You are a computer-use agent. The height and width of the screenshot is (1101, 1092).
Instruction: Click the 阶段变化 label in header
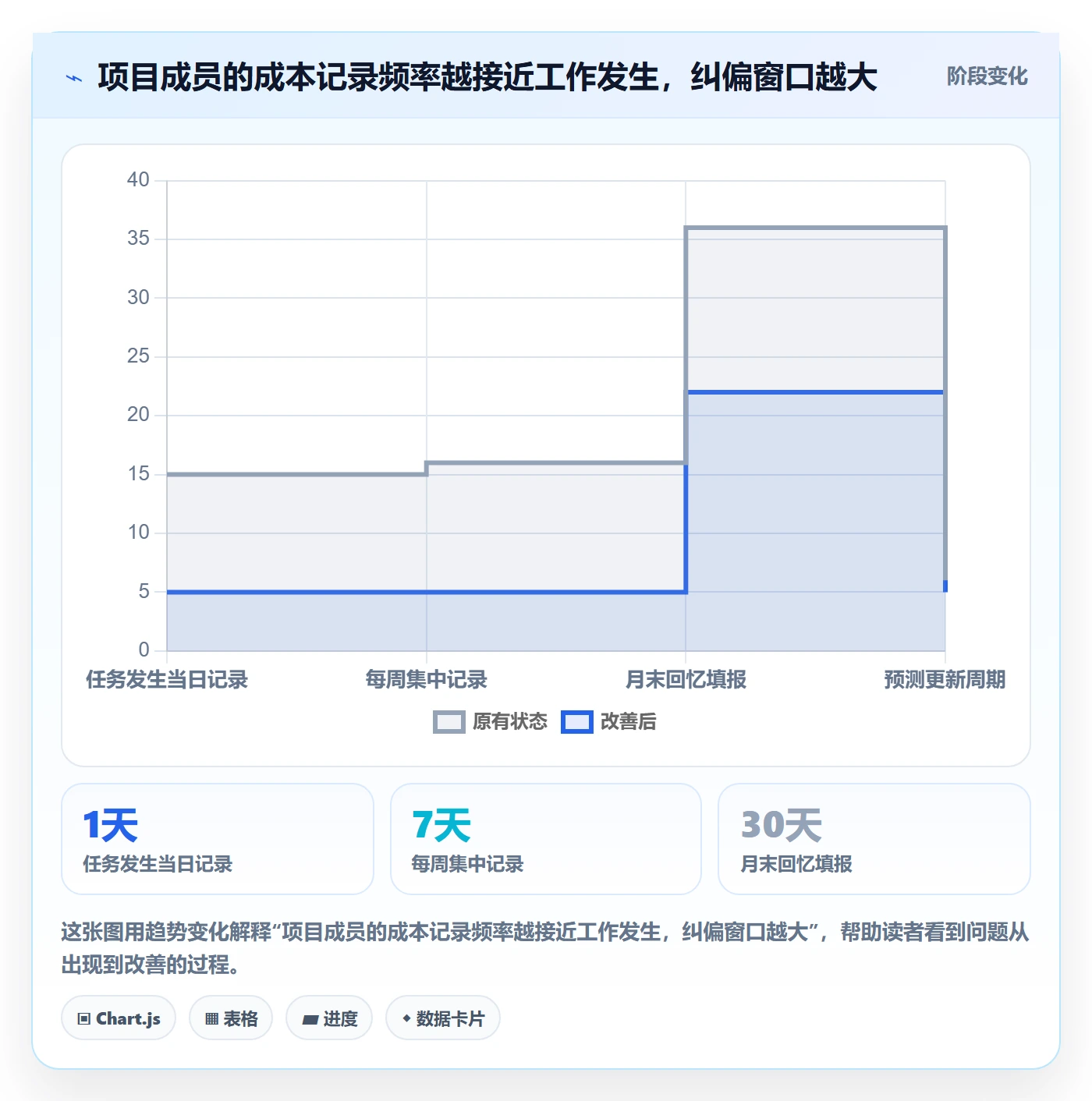[x=987, y=76]
